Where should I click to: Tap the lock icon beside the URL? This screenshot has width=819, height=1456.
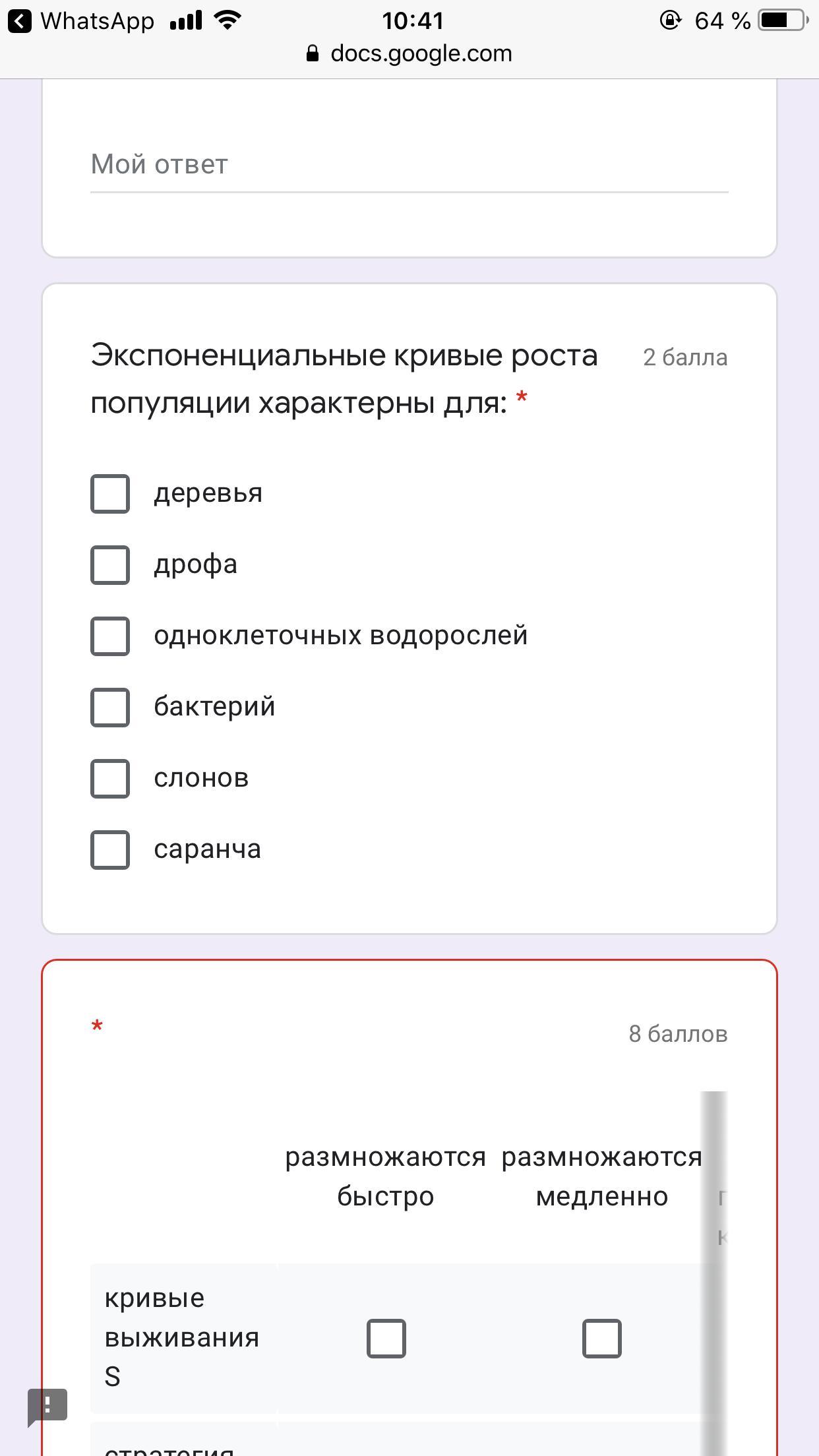313,54
